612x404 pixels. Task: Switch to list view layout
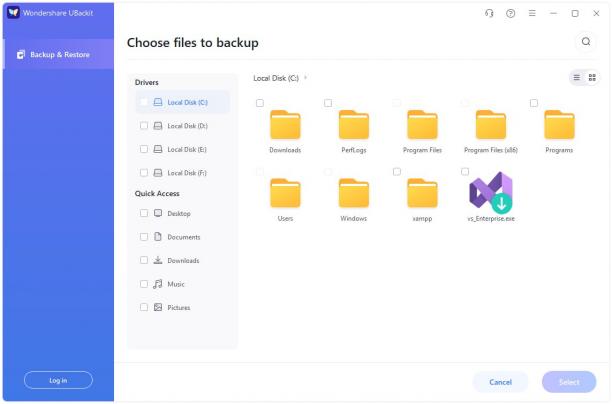[576, 77]
